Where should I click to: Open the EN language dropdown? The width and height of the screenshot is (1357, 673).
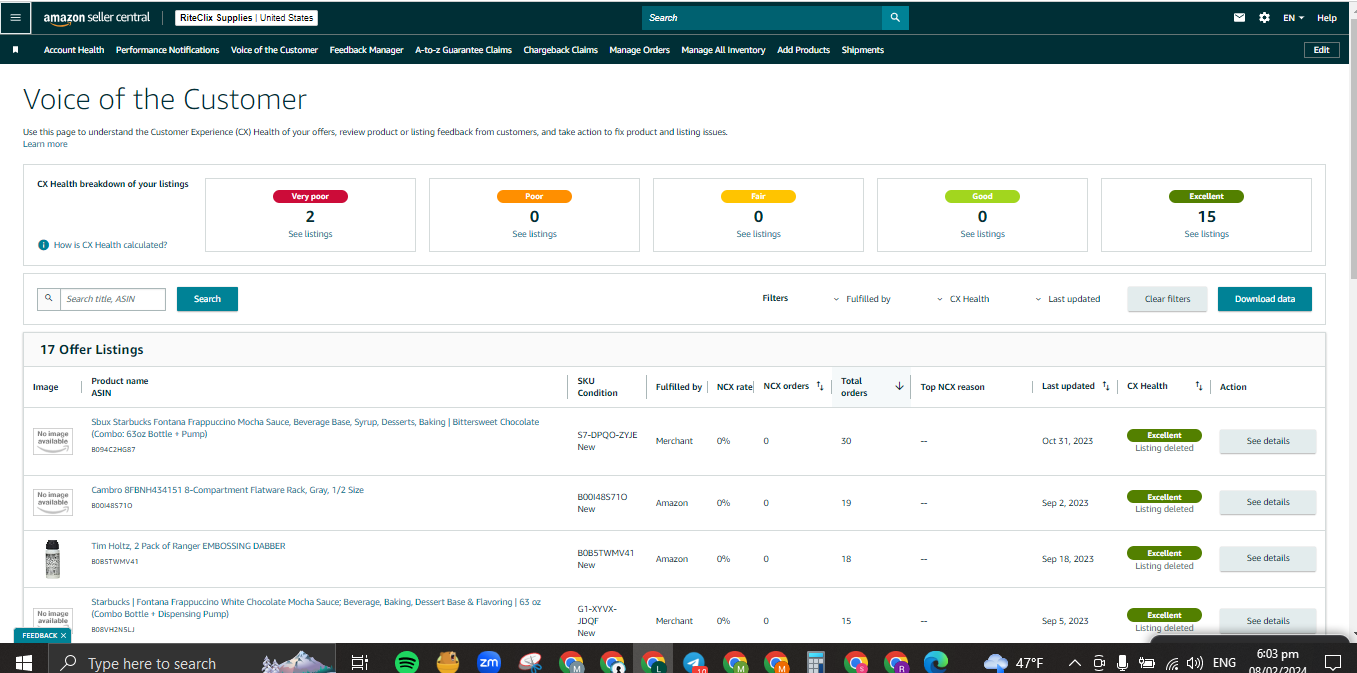1294,18
